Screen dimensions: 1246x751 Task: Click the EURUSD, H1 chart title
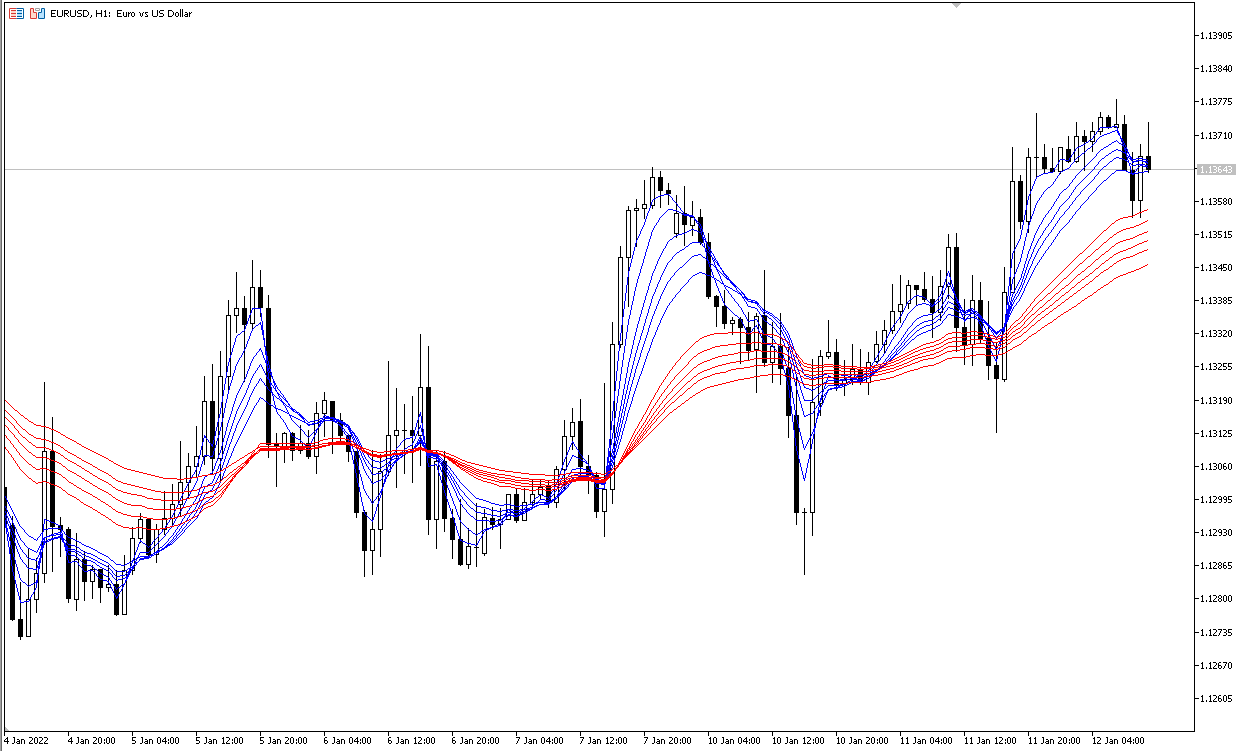tap(121, 14)
